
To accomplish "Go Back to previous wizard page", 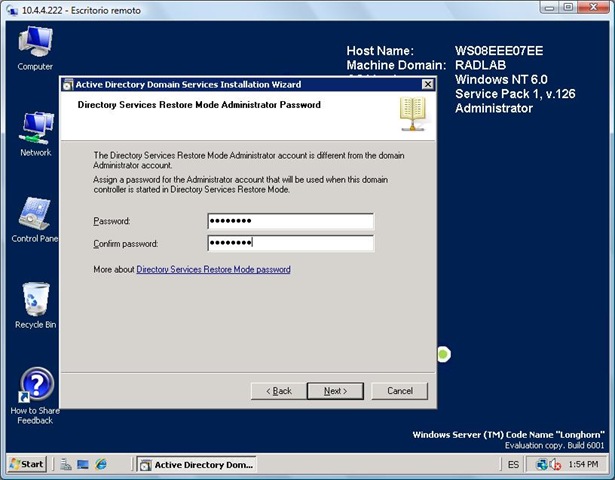I will click(277, 390).
